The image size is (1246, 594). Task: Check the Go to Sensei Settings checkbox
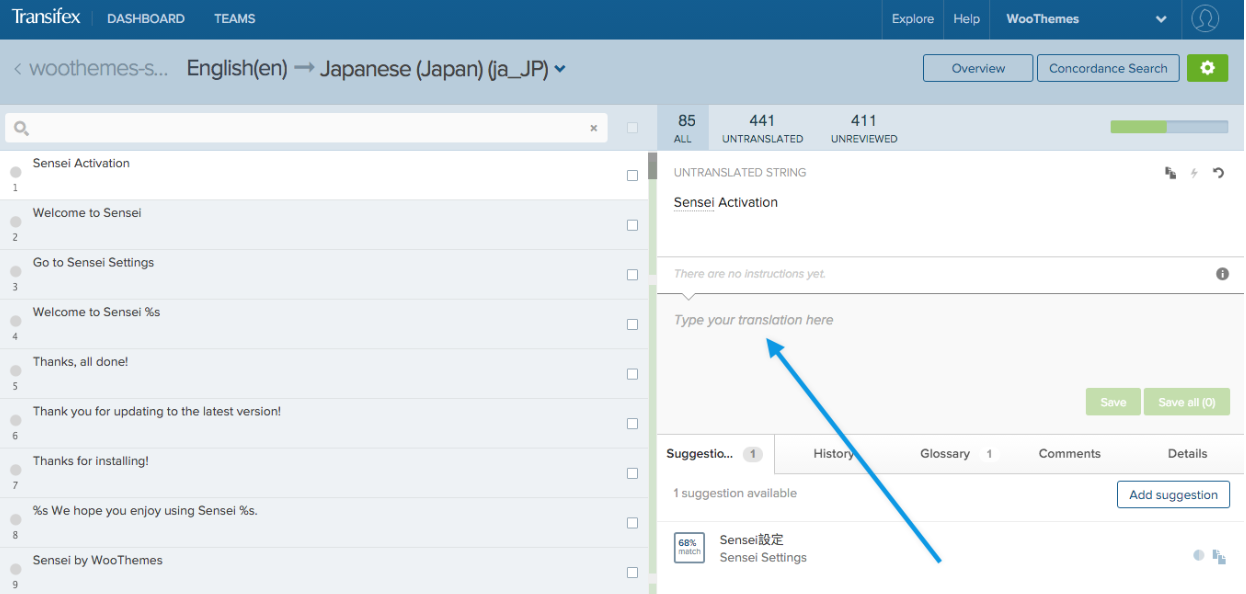[632, 274]
